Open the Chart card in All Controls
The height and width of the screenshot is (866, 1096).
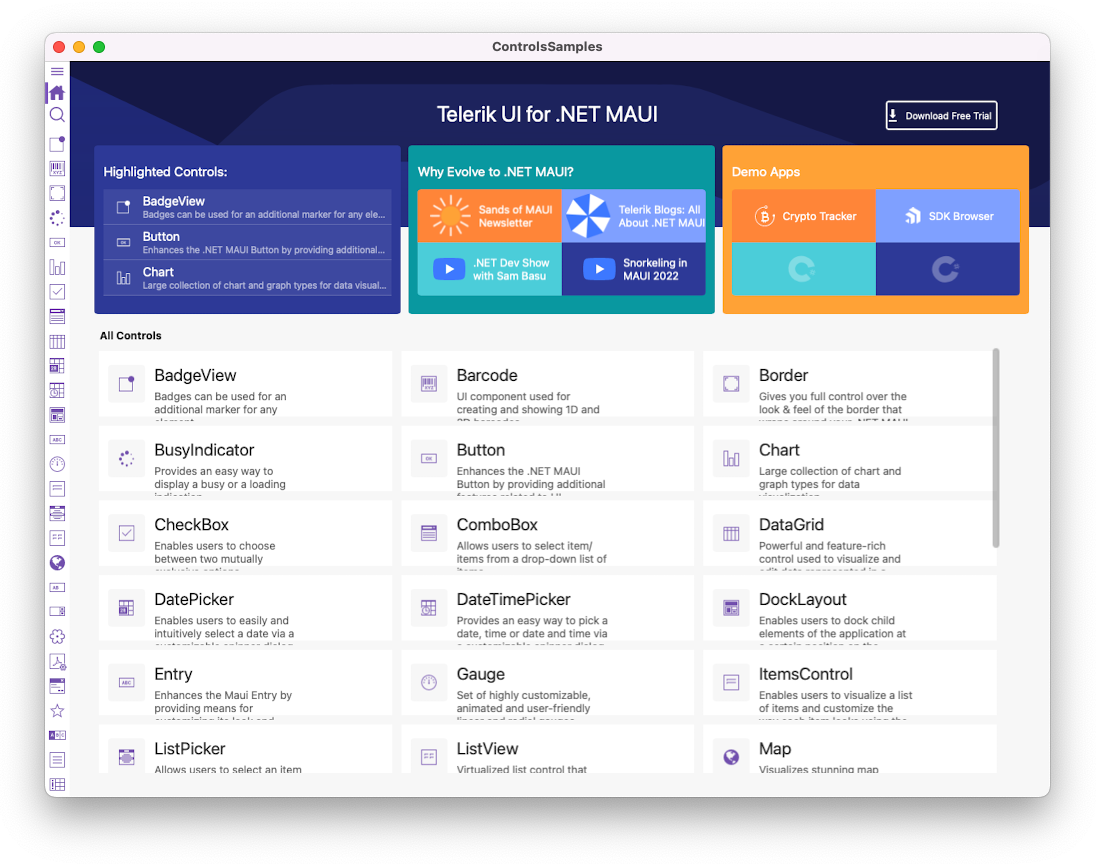[x=848, y=461]
